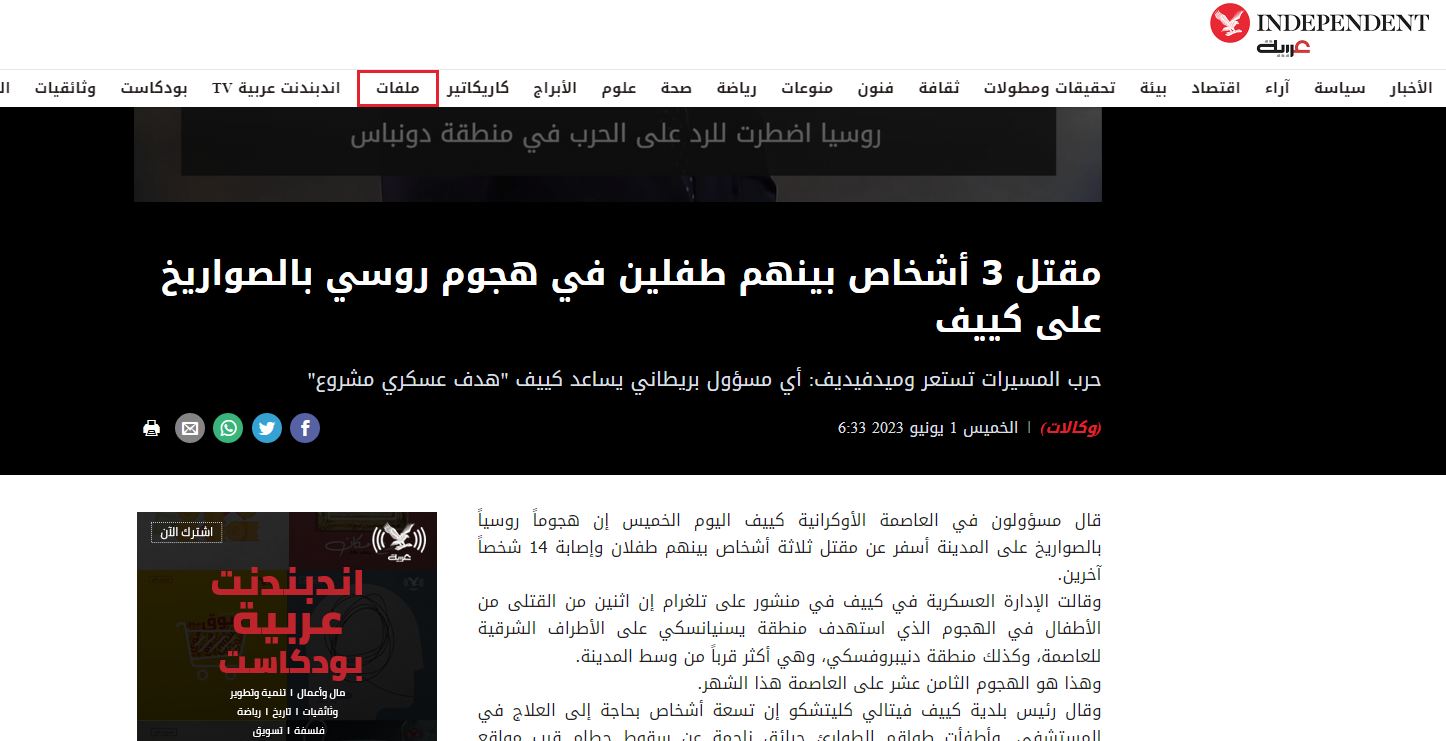Viewport: 1446px width, 741px height.
Task: Go to بودكاست in navigation
Action: 154,88
